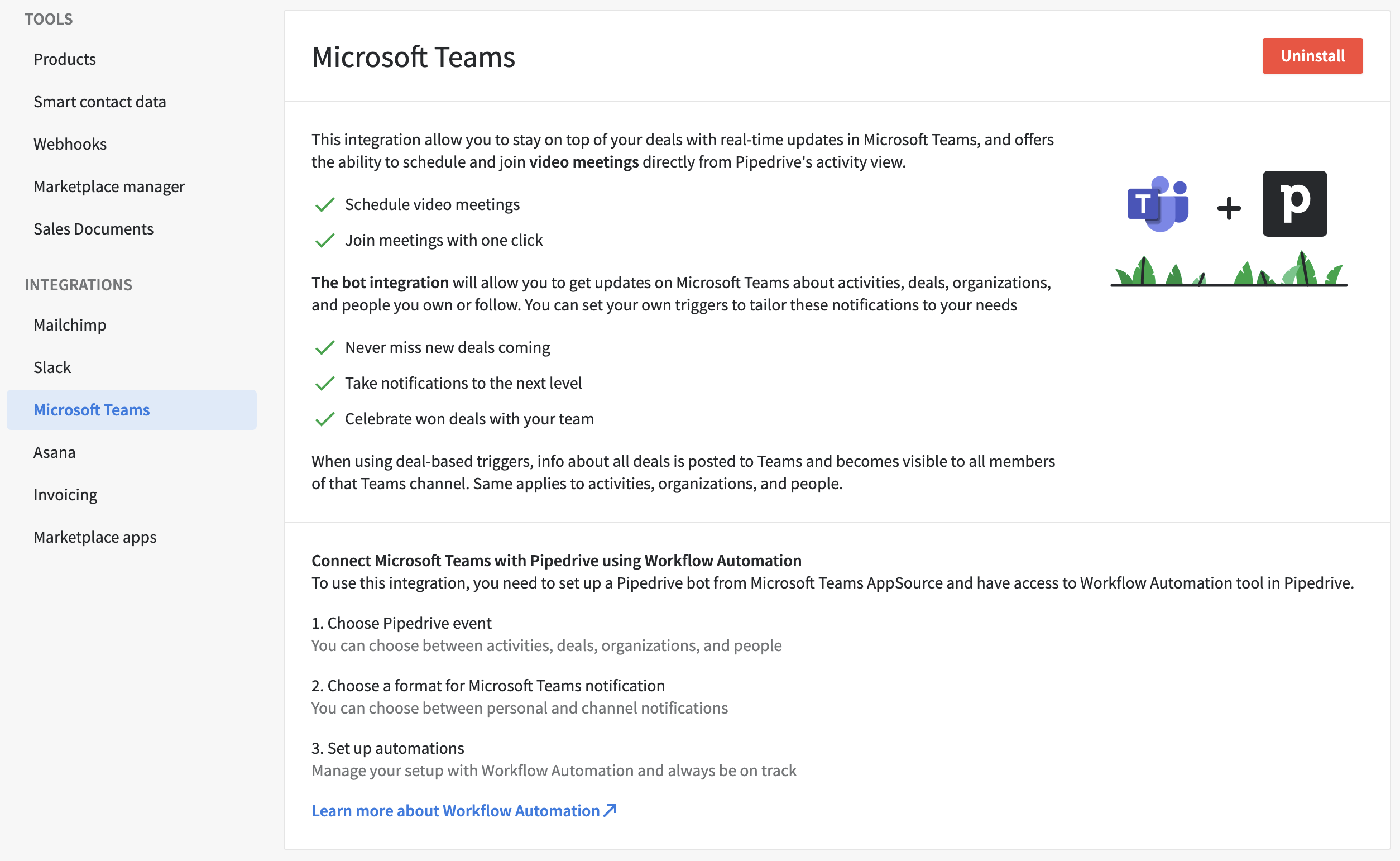Expand the Smart contact data section
This screenshot has width=1400, height=861.
[x=100, y=101]
